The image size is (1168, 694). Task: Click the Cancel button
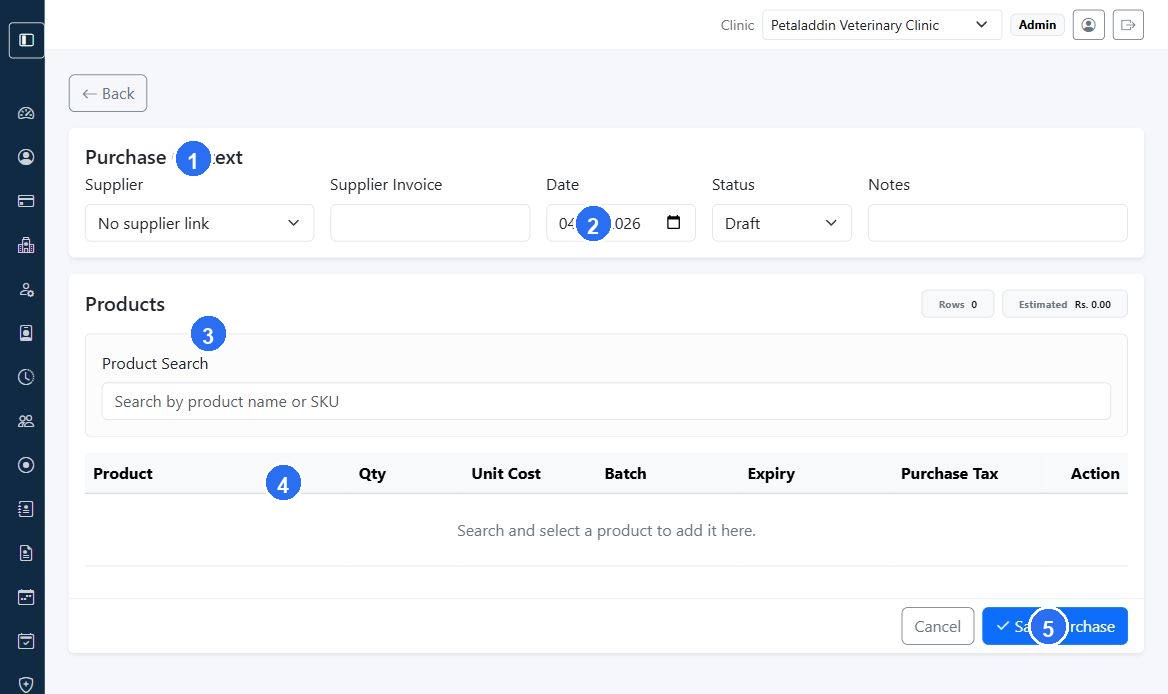click(x=937, y=626)
